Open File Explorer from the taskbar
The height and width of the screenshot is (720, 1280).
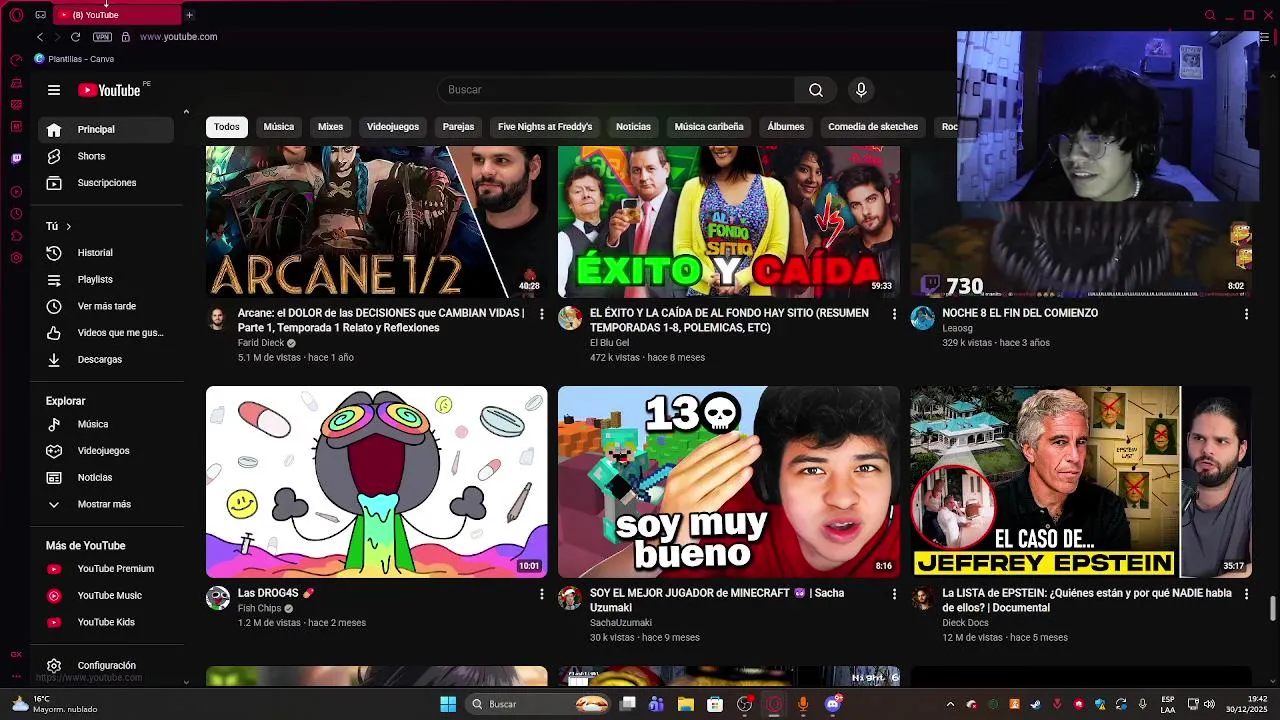pos(686,704)
